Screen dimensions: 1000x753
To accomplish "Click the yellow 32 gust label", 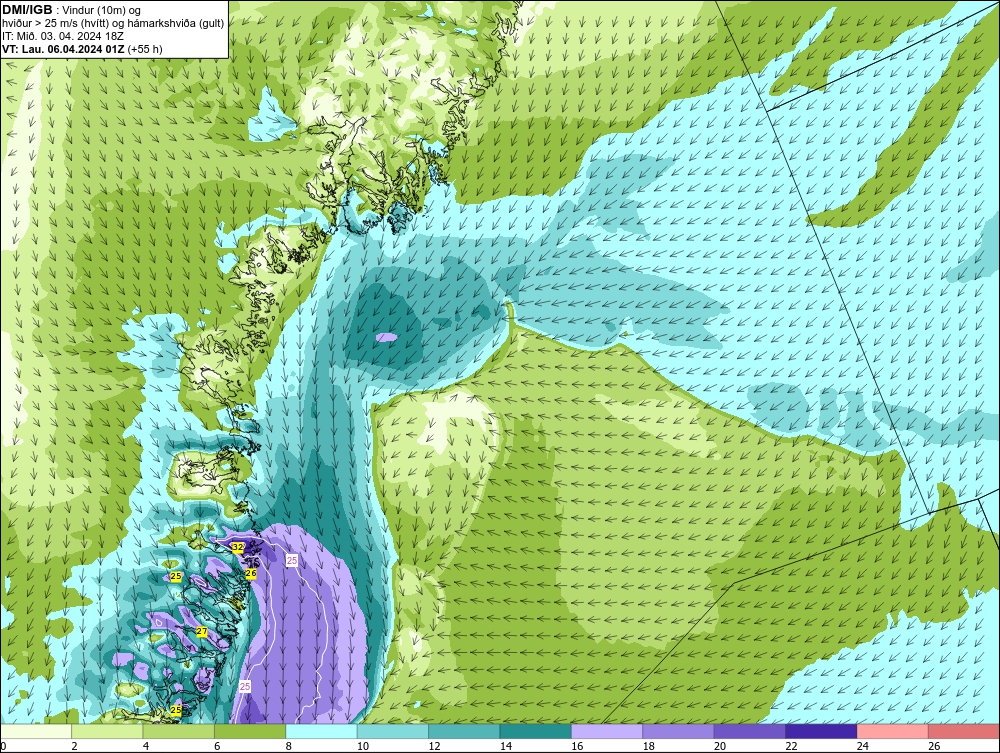I will click(238, 547).
